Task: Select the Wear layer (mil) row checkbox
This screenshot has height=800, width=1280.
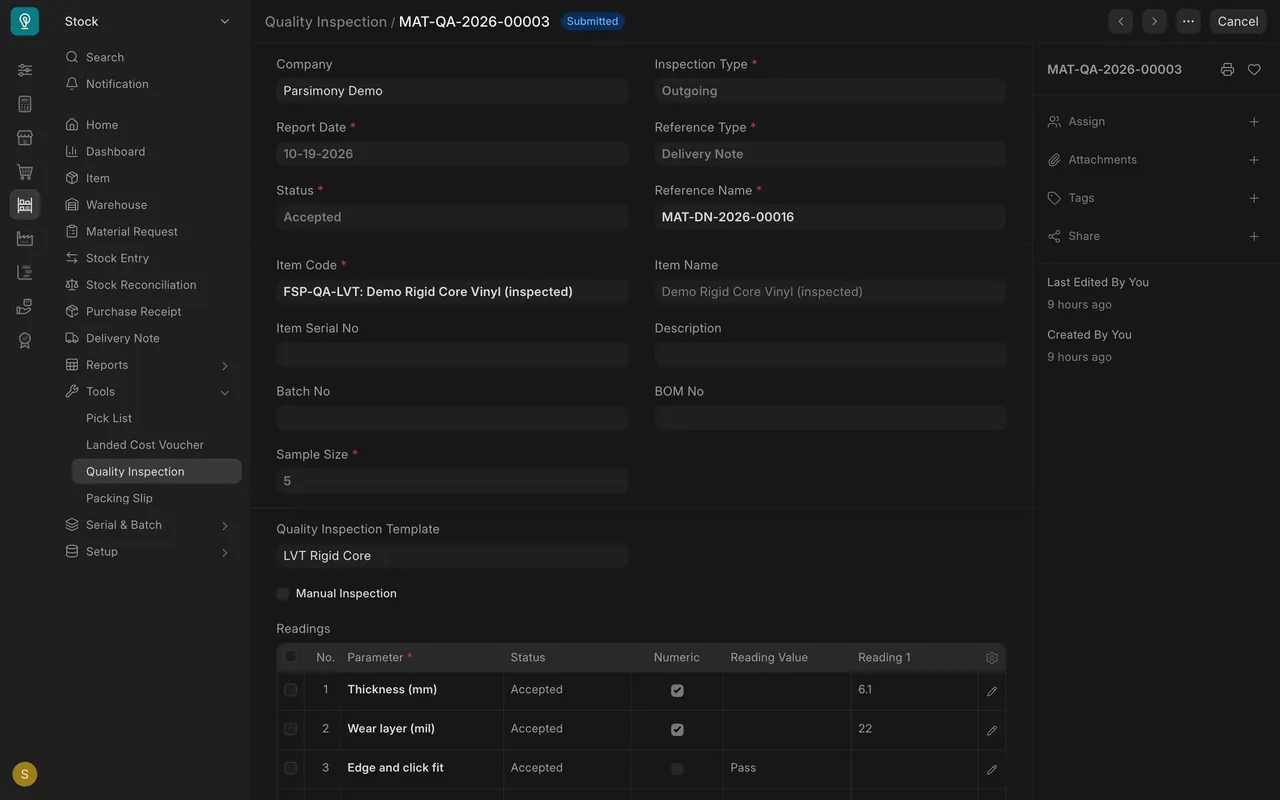Action: point(291,729)
